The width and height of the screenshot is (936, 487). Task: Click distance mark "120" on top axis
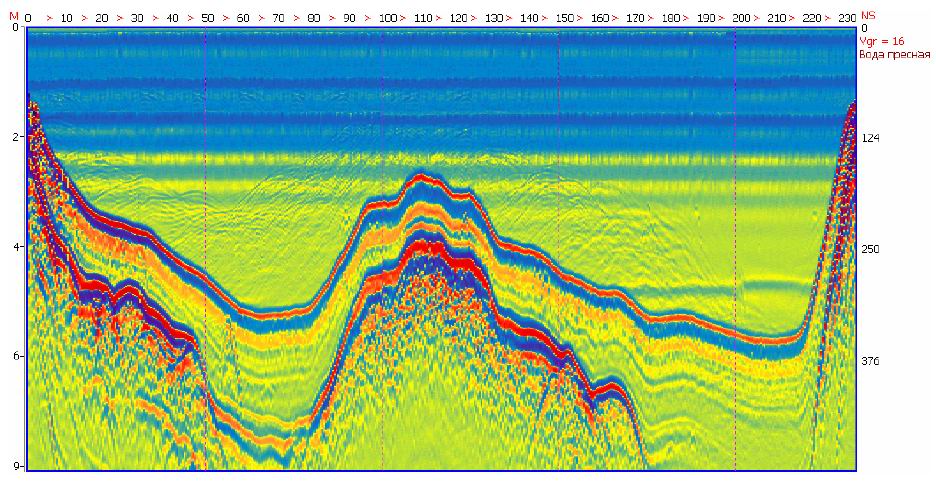pos(458,19)
